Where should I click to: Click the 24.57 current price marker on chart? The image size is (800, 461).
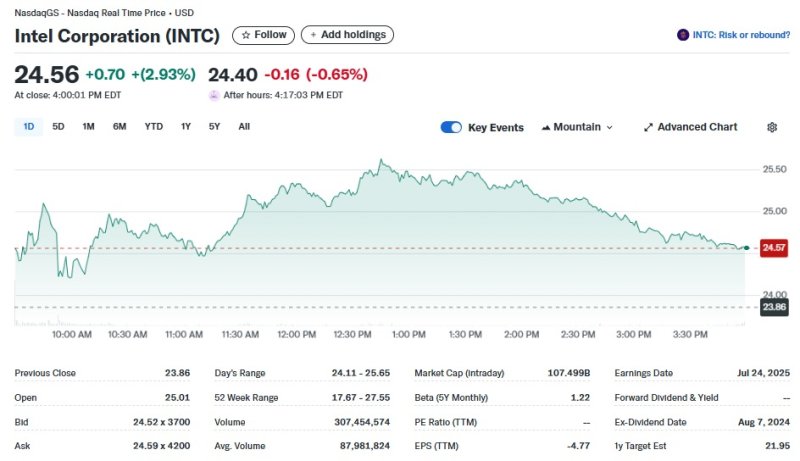point(774,247)
